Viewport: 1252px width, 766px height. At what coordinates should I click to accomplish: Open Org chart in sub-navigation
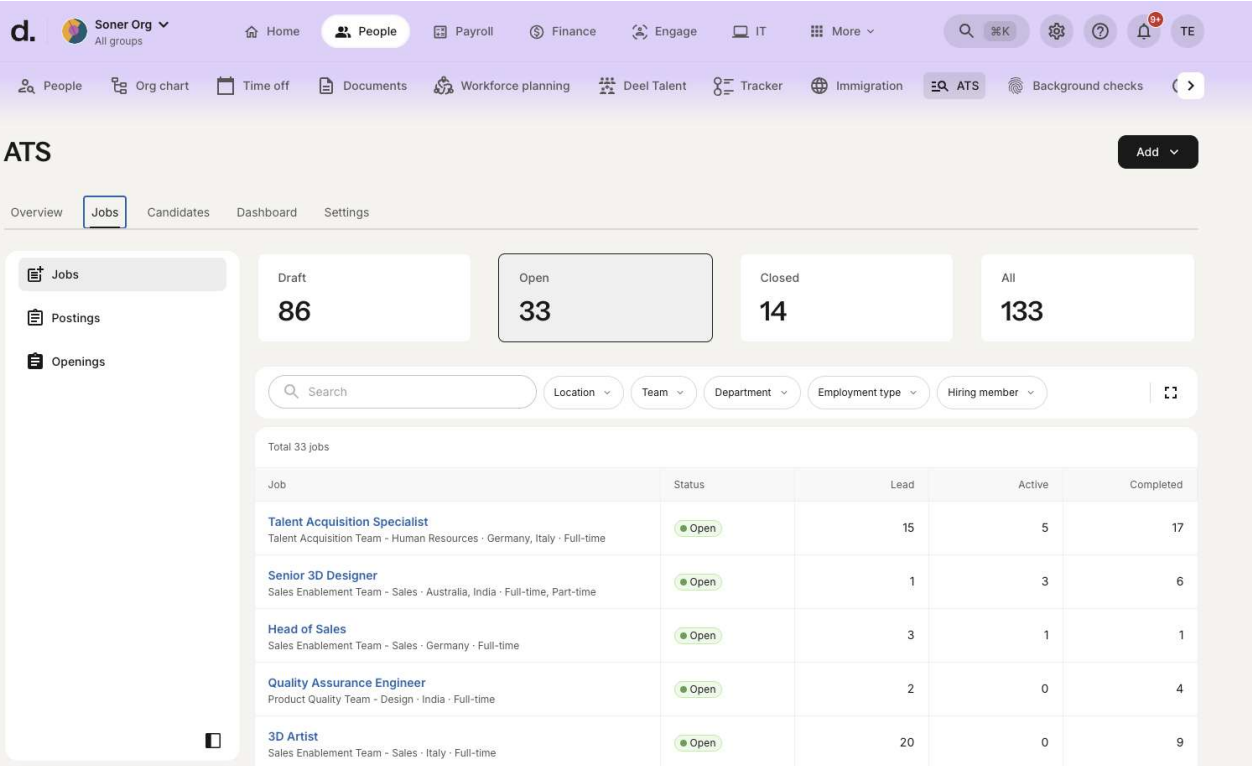pos(150,86)
